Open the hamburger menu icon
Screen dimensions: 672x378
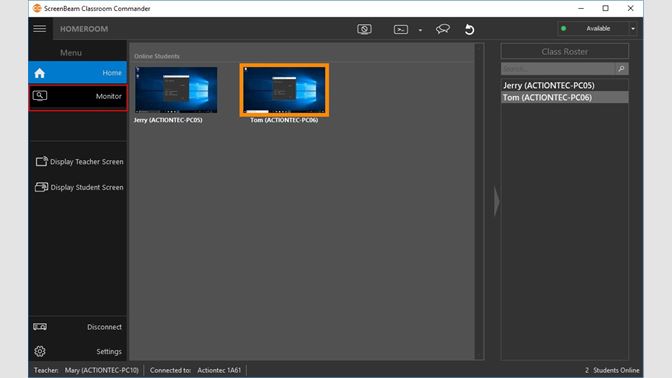click(40, 29)
